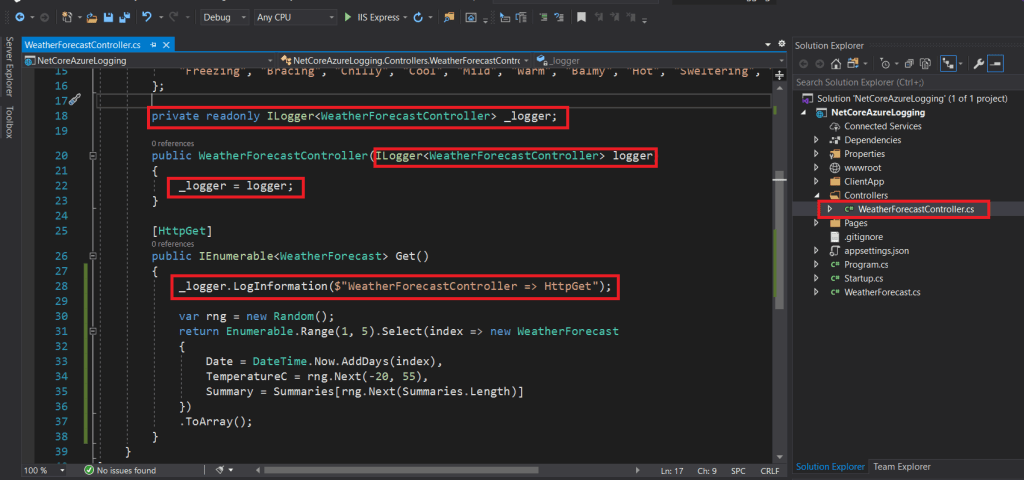Toggle the Preview Selected Items button
This screenshot has width=1024, height=480.
tap(996, 64)
